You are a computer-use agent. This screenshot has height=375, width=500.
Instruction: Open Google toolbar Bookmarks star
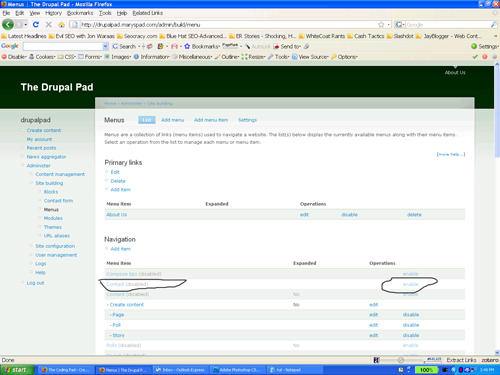click(203, 46)
